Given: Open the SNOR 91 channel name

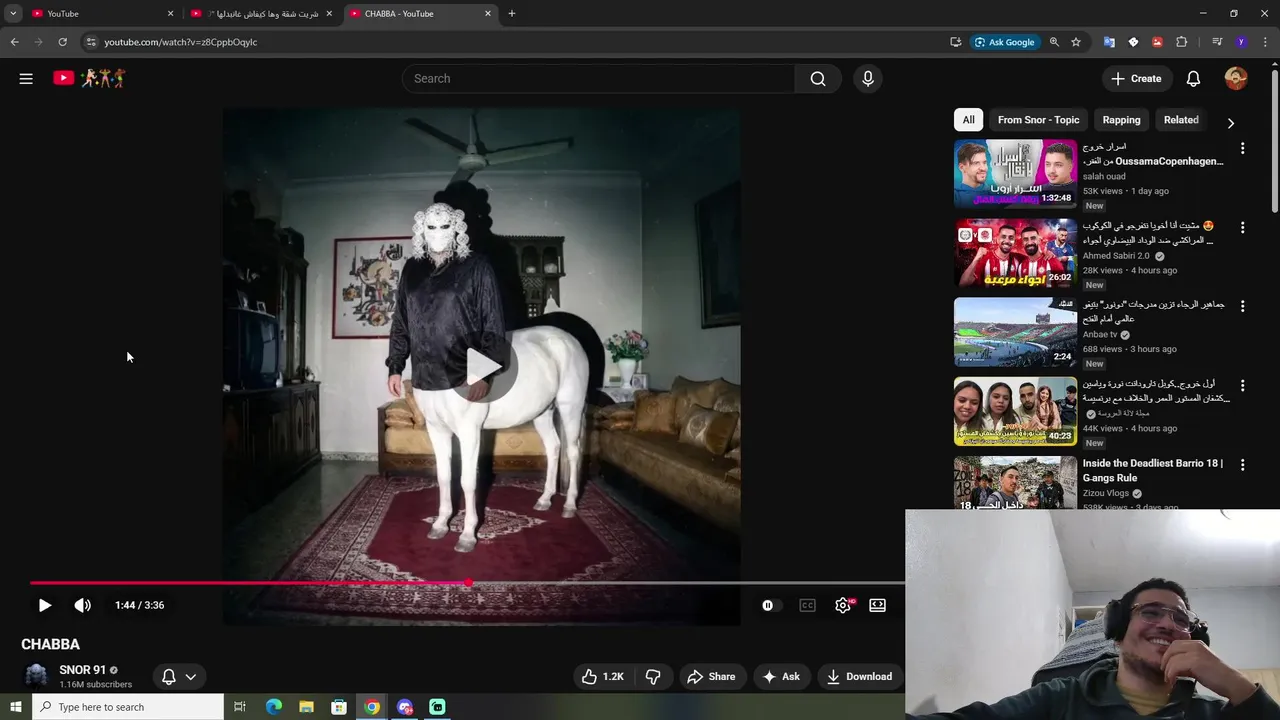Looking at the screenshot, I should [82, 670].
